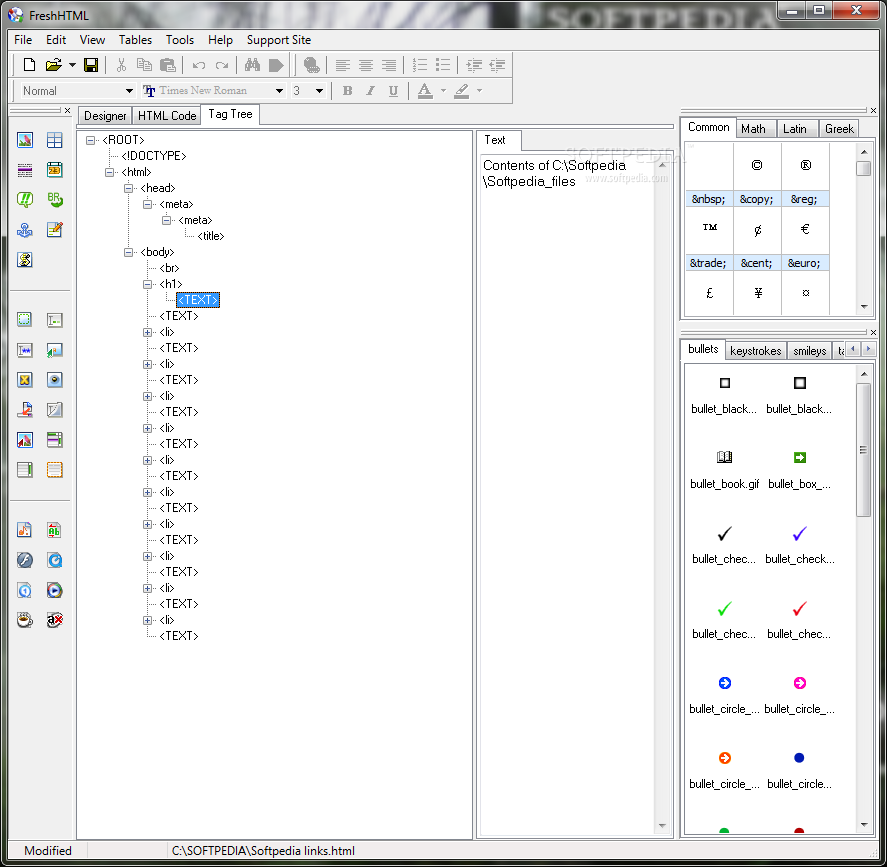Screen dimensions: 887x867
Task: Toggle bold formatting
Action: [347, 90]
